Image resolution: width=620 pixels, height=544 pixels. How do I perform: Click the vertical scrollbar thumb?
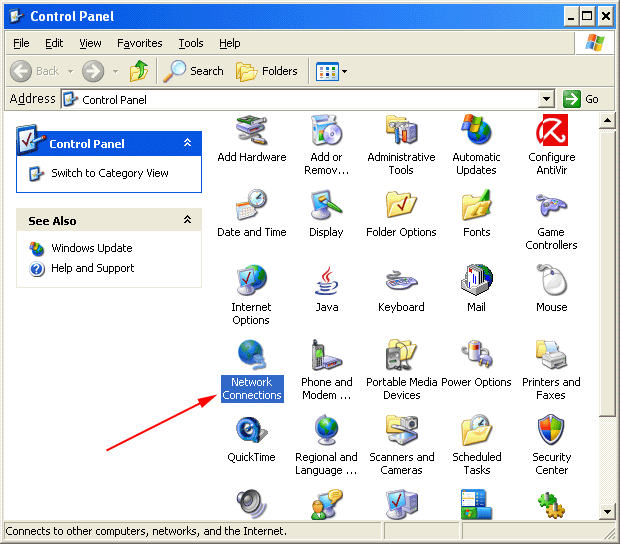[607, 273]
